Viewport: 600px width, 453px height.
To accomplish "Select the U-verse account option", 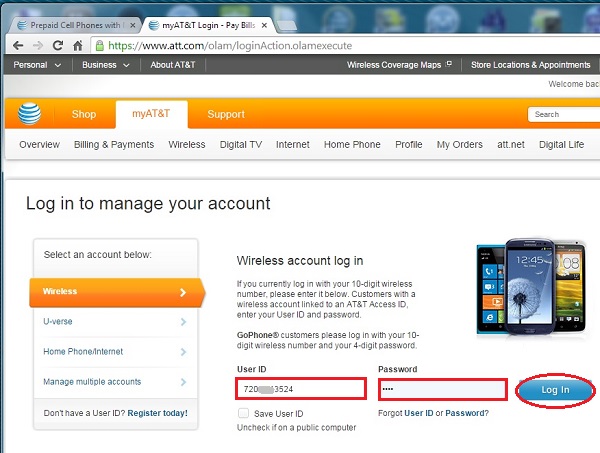I will (x=115, y=321).
